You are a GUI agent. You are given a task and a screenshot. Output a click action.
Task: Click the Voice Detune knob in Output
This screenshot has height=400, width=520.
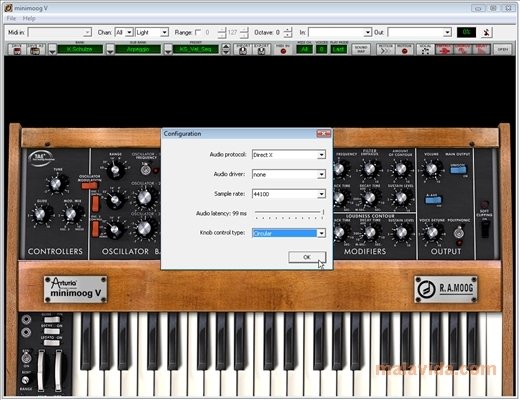[x=432, y=232]
